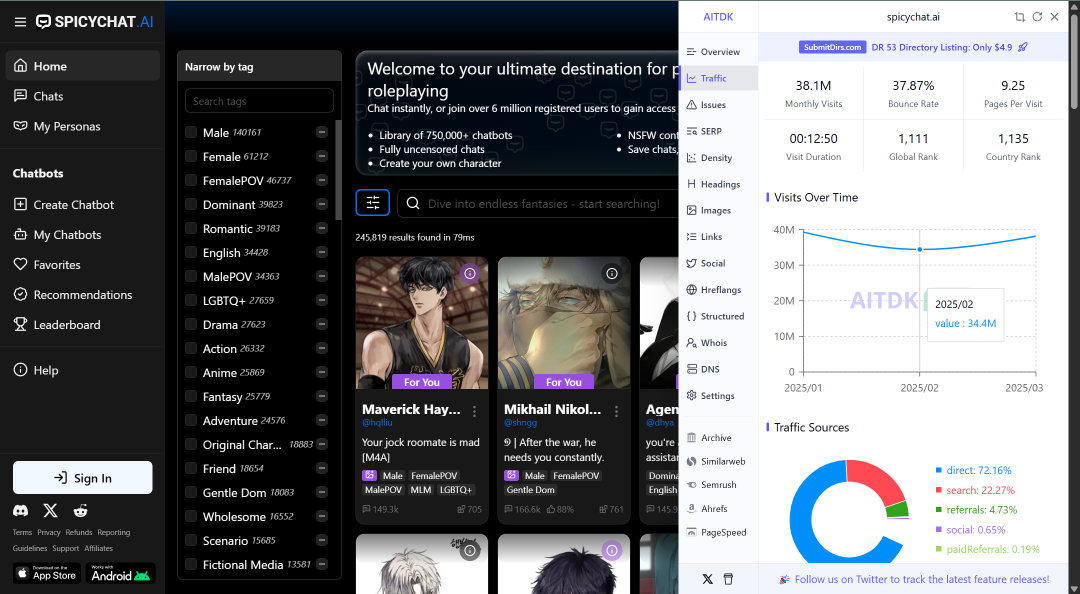Exclude the Romantic tag with its minus button
Viewport: 1080px width, 594px height.
322,228
